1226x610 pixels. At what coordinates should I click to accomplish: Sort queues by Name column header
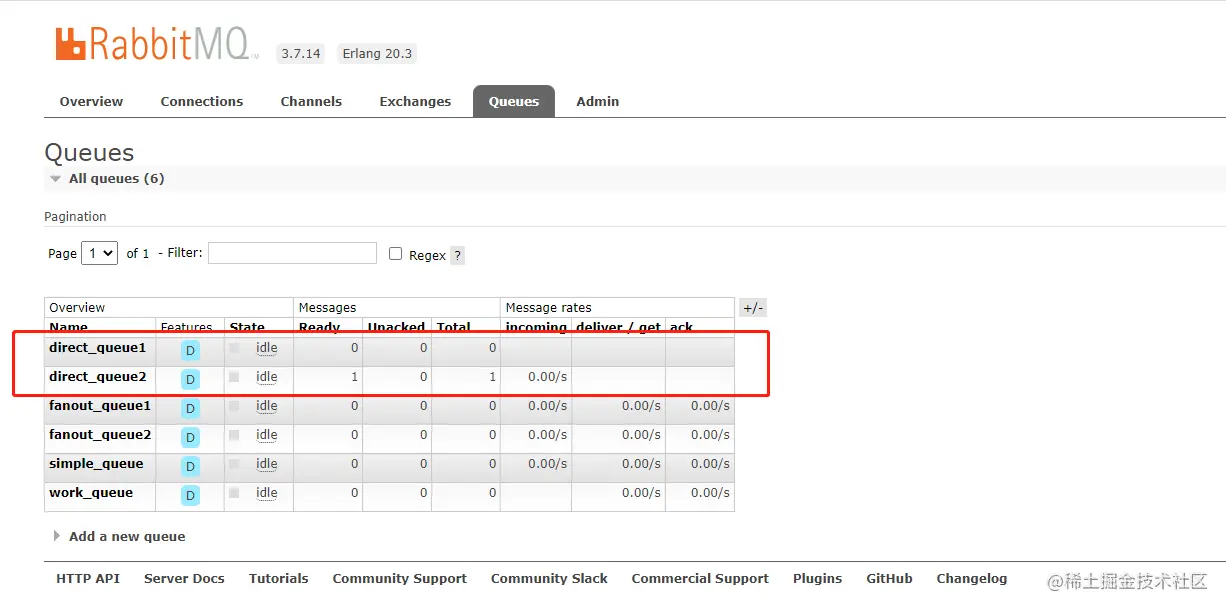click(69, 327)
